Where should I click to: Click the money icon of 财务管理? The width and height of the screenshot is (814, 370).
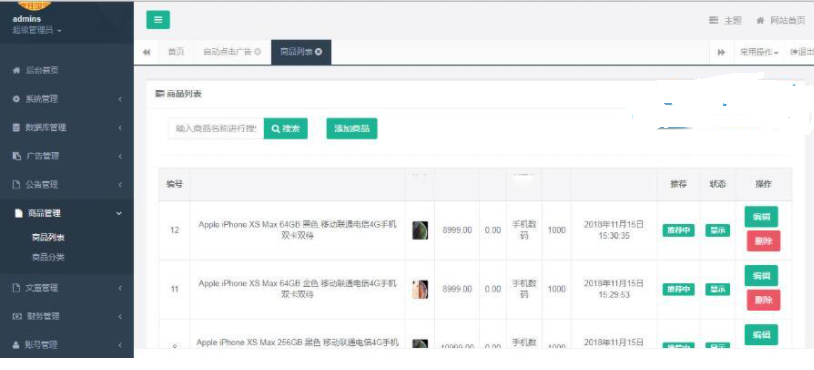point(16,316)
